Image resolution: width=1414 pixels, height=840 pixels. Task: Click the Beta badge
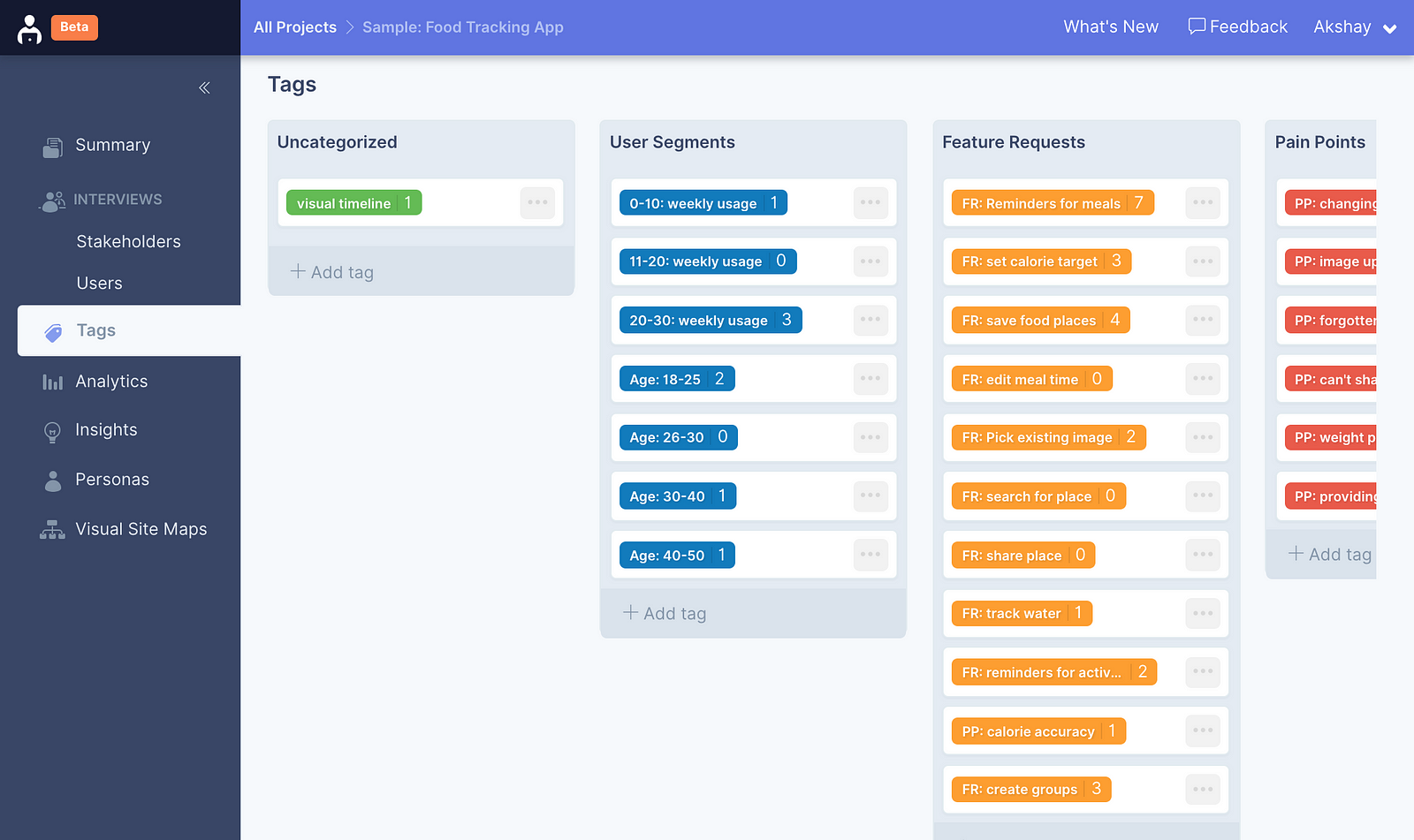coord(74,26)
